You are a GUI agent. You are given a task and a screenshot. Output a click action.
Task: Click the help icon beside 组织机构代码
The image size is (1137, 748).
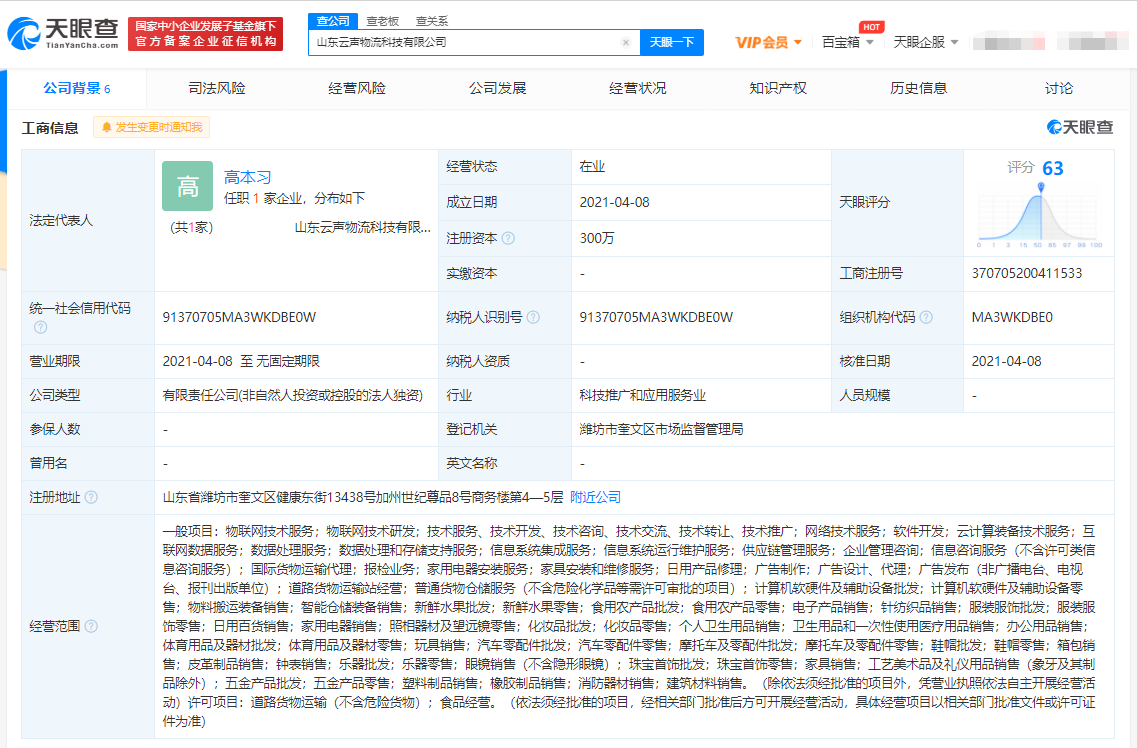[925, 317]
